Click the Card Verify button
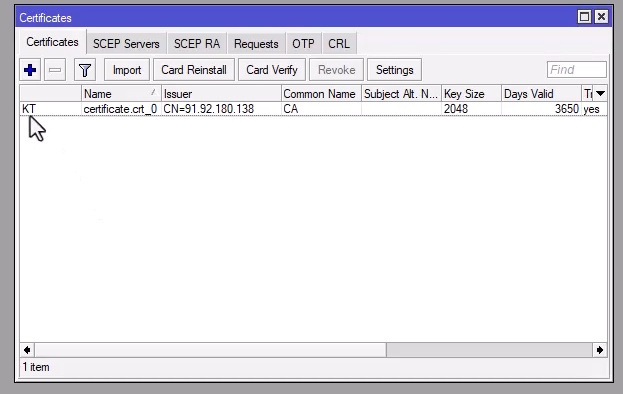The image size is (623, 394). tap(272, 70)
